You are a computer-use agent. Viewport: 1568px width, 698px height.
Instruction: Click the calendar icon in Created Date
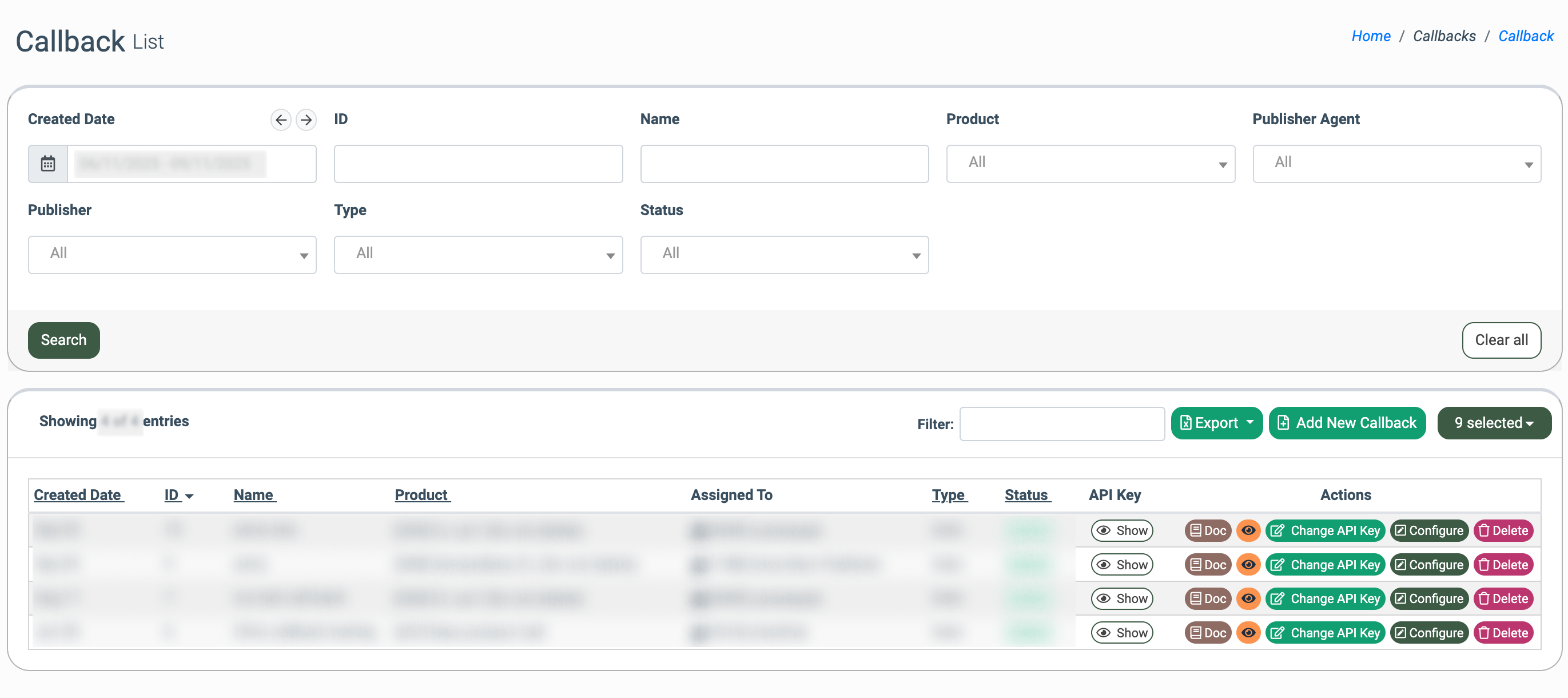pyautogui.click(x=48, y=164)
